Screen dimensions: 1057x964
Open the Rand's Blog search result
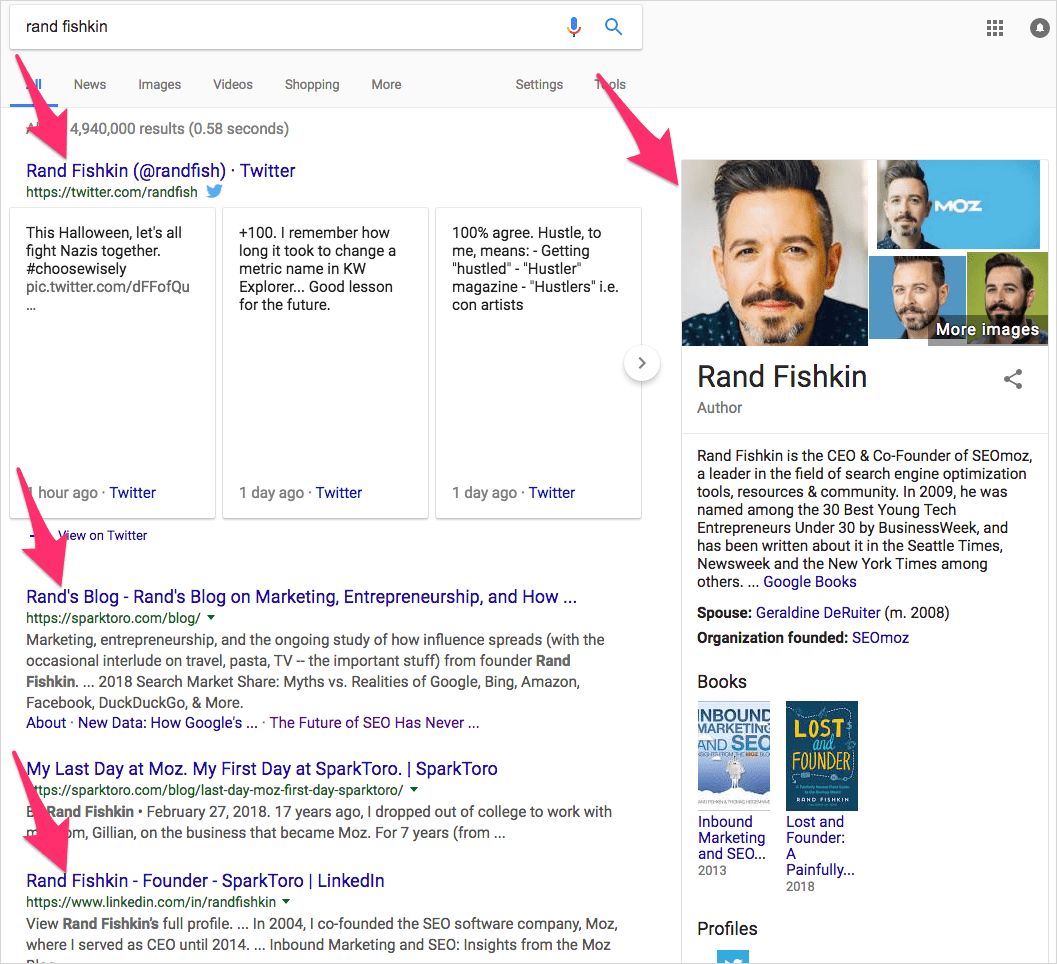coord(301,597)
